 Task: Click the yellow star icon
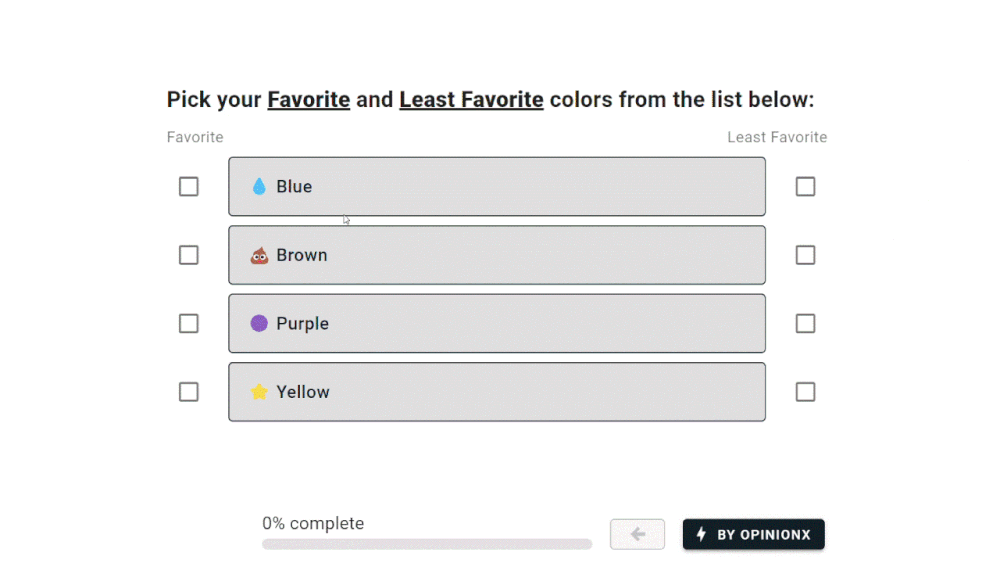259,392
